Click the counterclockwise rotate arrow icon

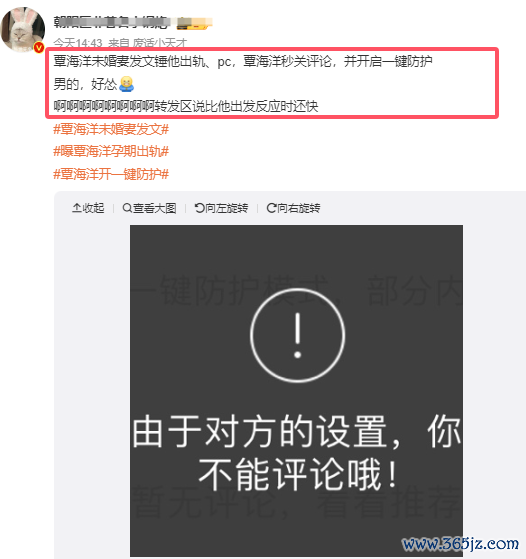tap(199, 208)
